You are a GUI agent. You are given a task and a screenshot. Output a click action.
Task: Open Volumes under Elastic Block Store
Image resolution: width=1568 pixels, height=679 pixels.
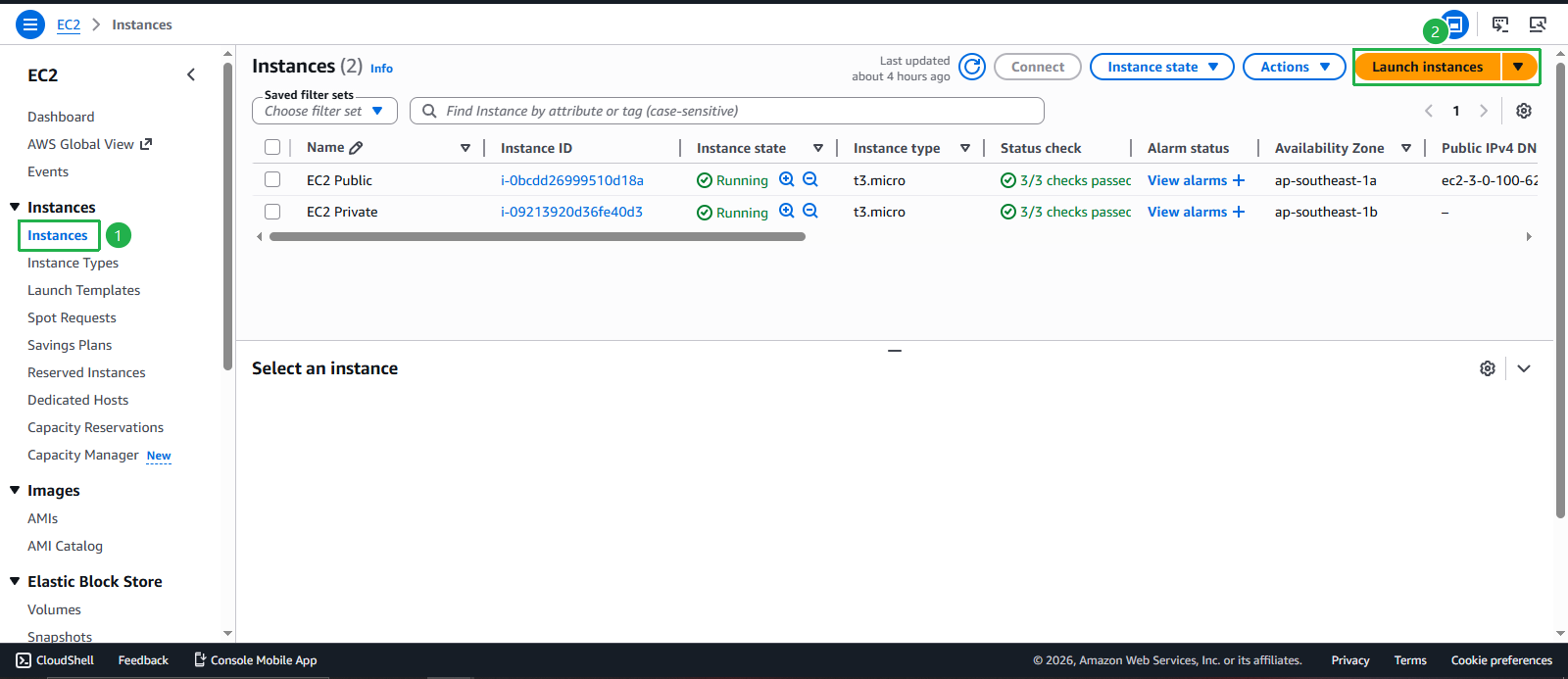coord(54,609)
